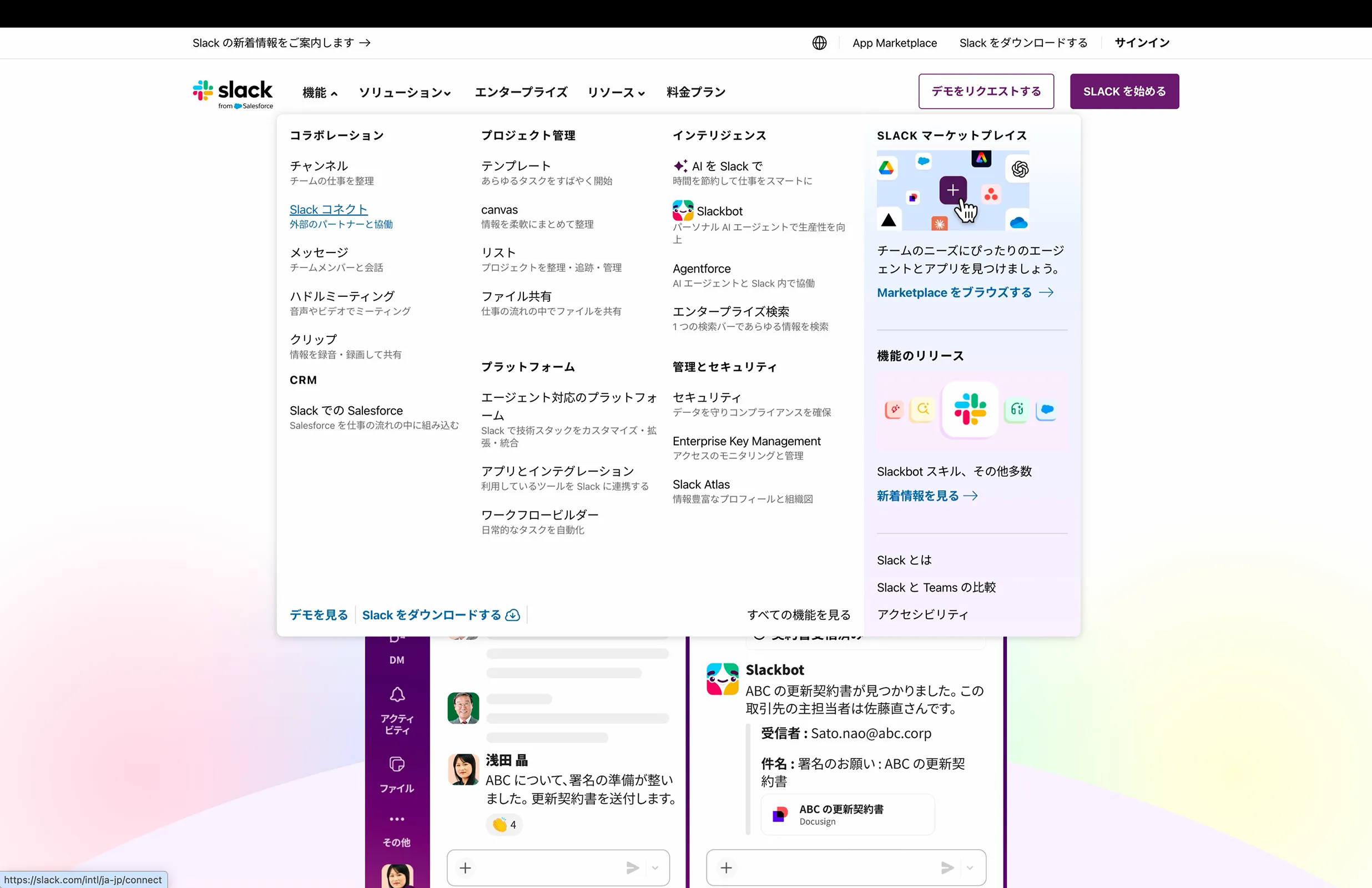The height and width of the screenshot is (888, 1372).
Task: Select チャンネル menu entry
Action: pos(331,173)
